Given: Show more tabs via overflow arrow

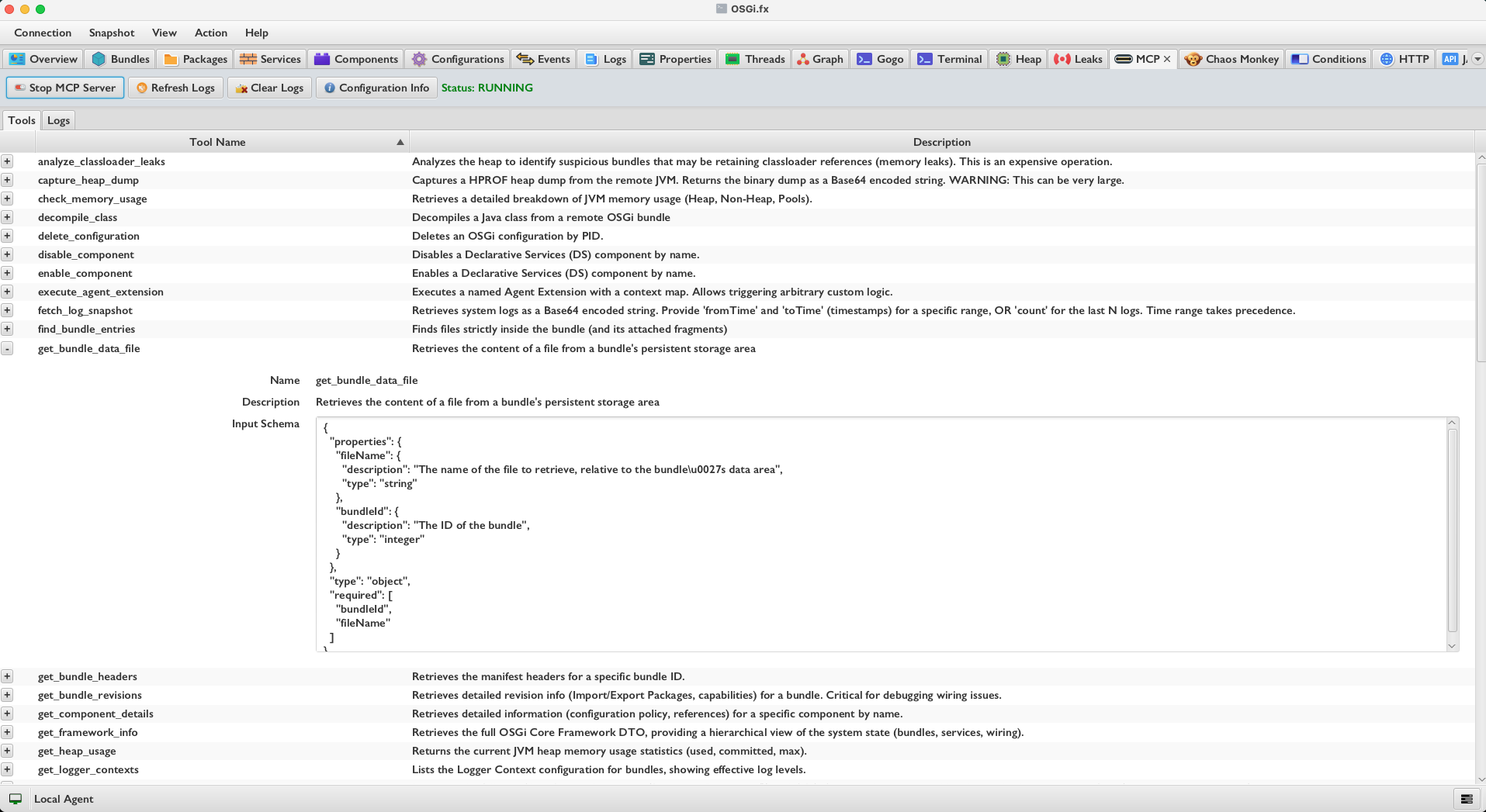Looking at the screenshot, I should click(1477, 59).
